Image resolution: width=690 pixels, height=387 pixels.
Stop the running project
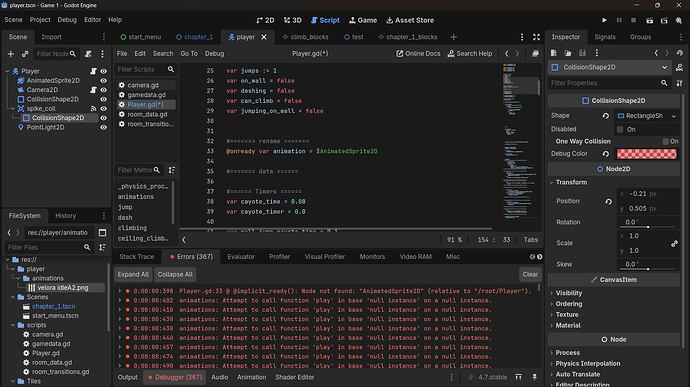click(x=634, y=20)
